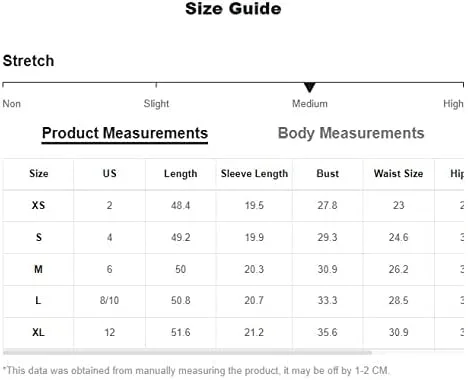This screenshot has height=380, width=468.
Task: Click the XL bust value 35.6
Action: tap(327, 332)
